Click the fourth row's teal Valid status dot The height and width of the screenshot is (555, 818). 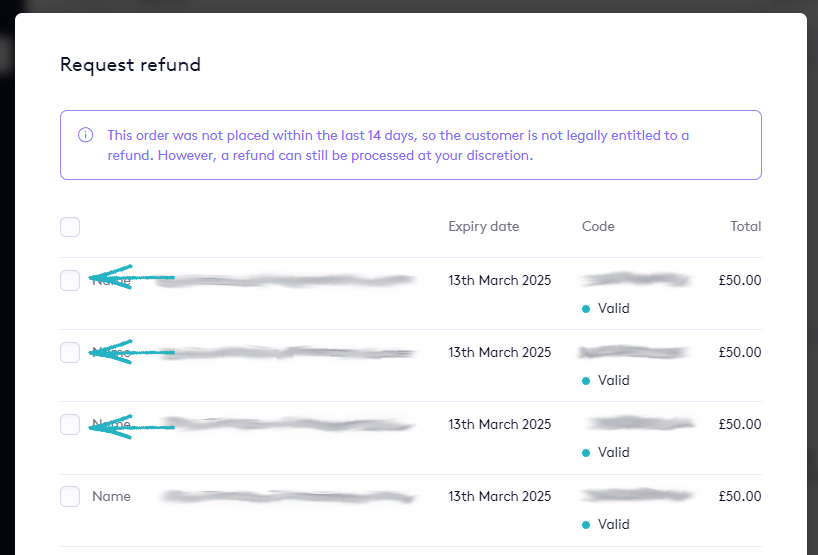pos(586,525)
